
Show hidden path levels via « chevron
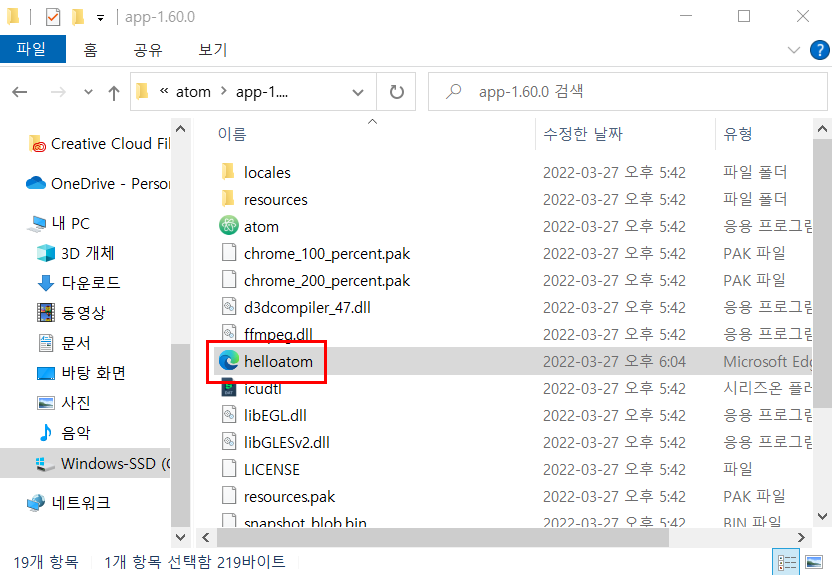pyautogui.click(x=164, y=91)
